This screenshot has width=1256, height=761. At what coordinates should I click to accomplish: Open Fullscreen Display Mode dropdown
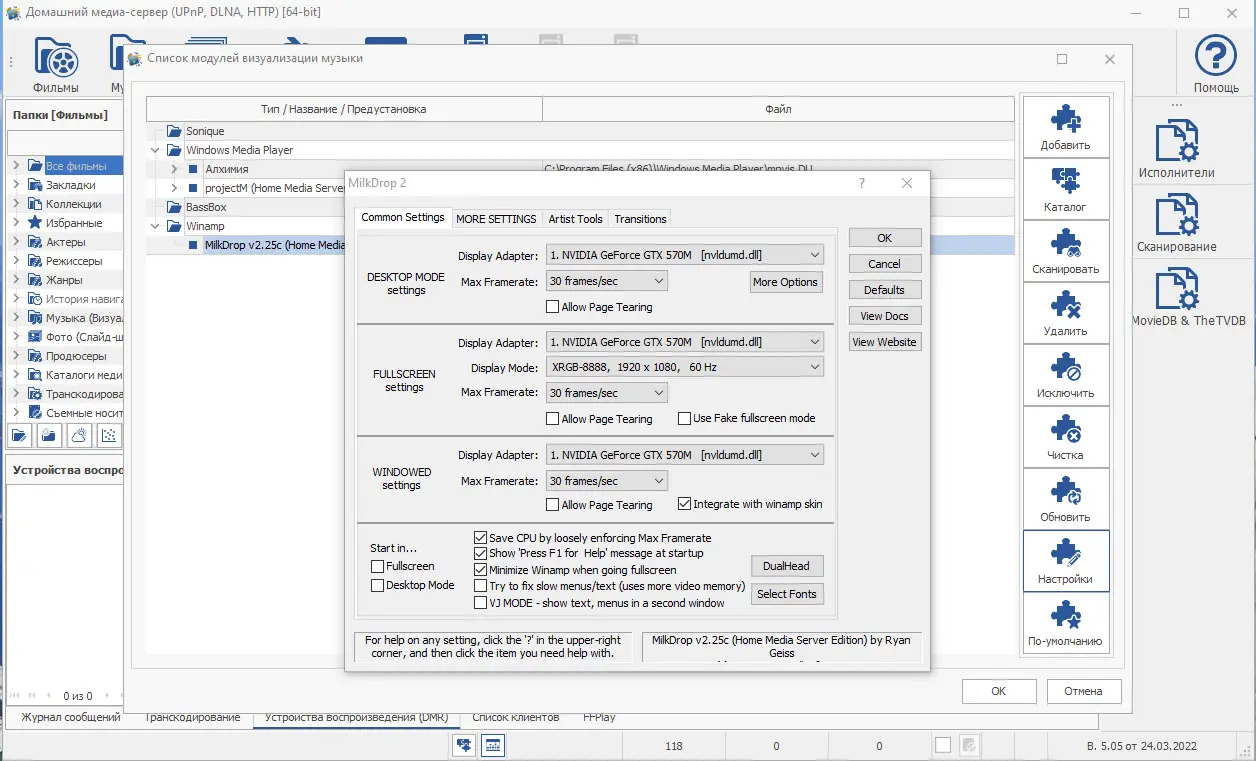[x=684, y=367]
